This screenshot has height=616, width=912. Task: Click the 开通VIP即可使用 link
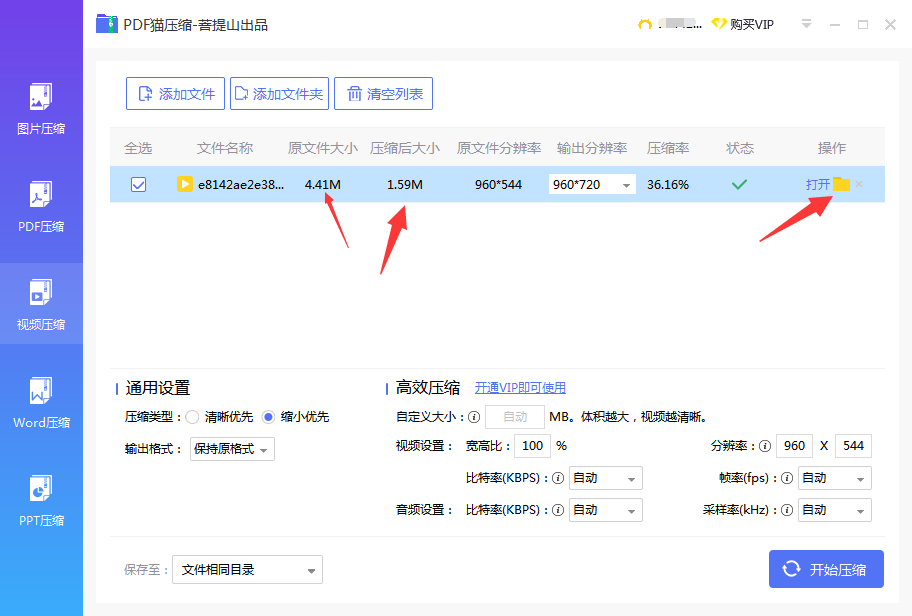tap(520, 388)
